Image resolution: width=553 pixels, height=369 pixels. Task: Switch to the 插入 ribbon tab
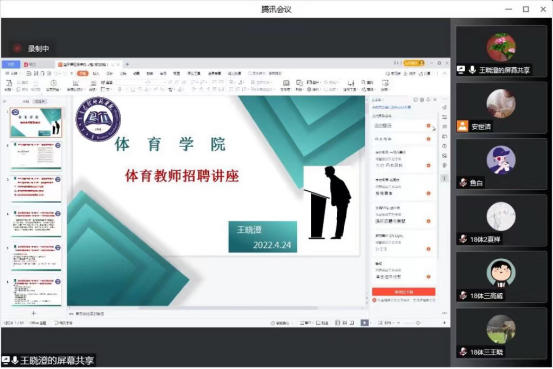[96, 73]
